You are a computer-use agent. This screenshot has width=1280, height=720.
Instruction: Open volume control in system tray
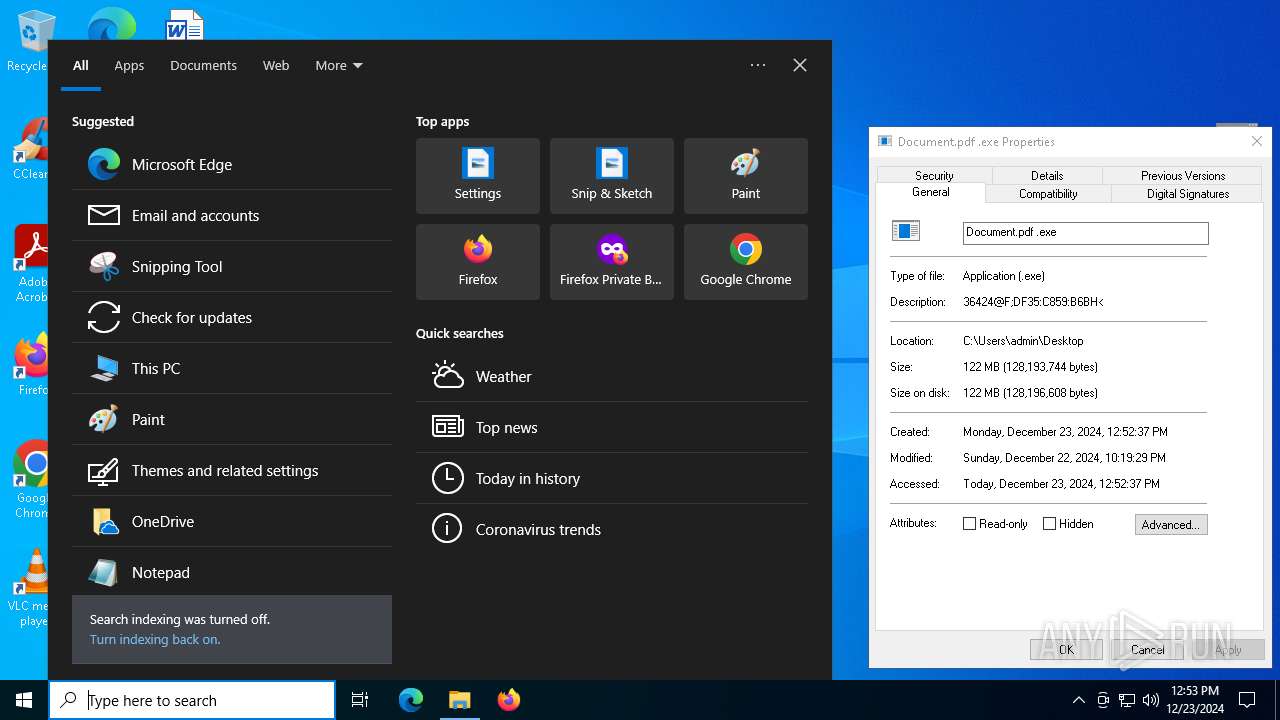click(x=1151, y=700)
